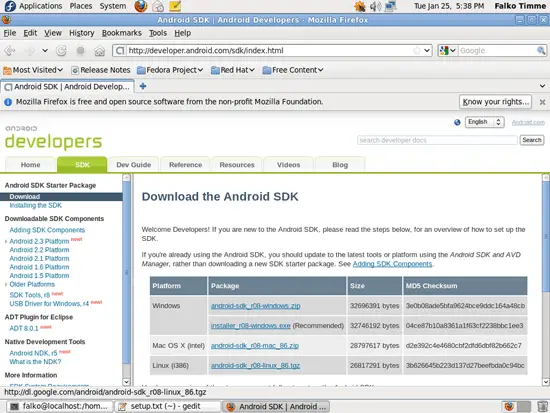Click the trash icon in bottom panel
Image resolution: width=550 pixels, height=413 pixels.
(542, 406)
